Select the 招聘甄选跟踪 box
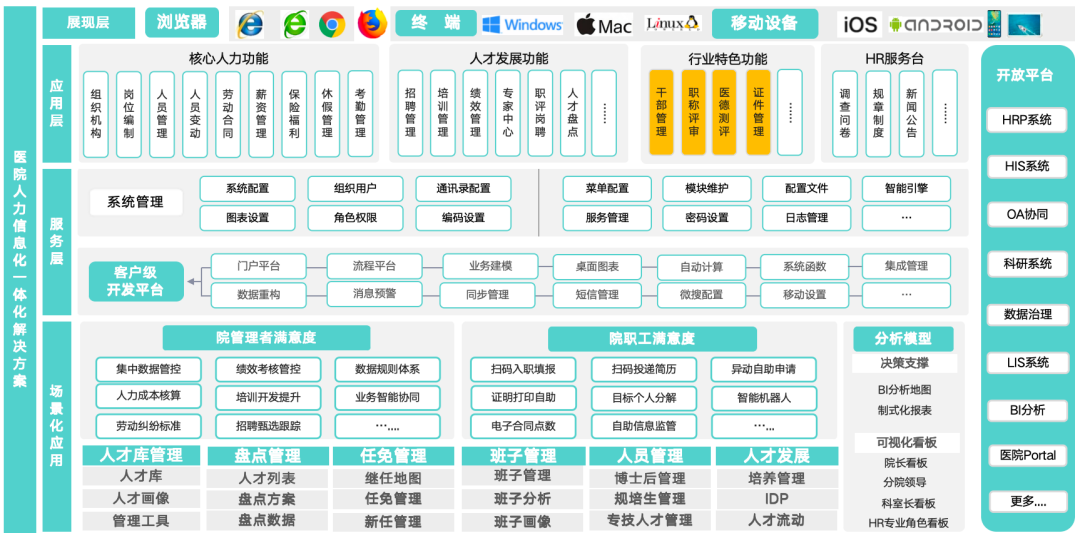 [268, 426]
